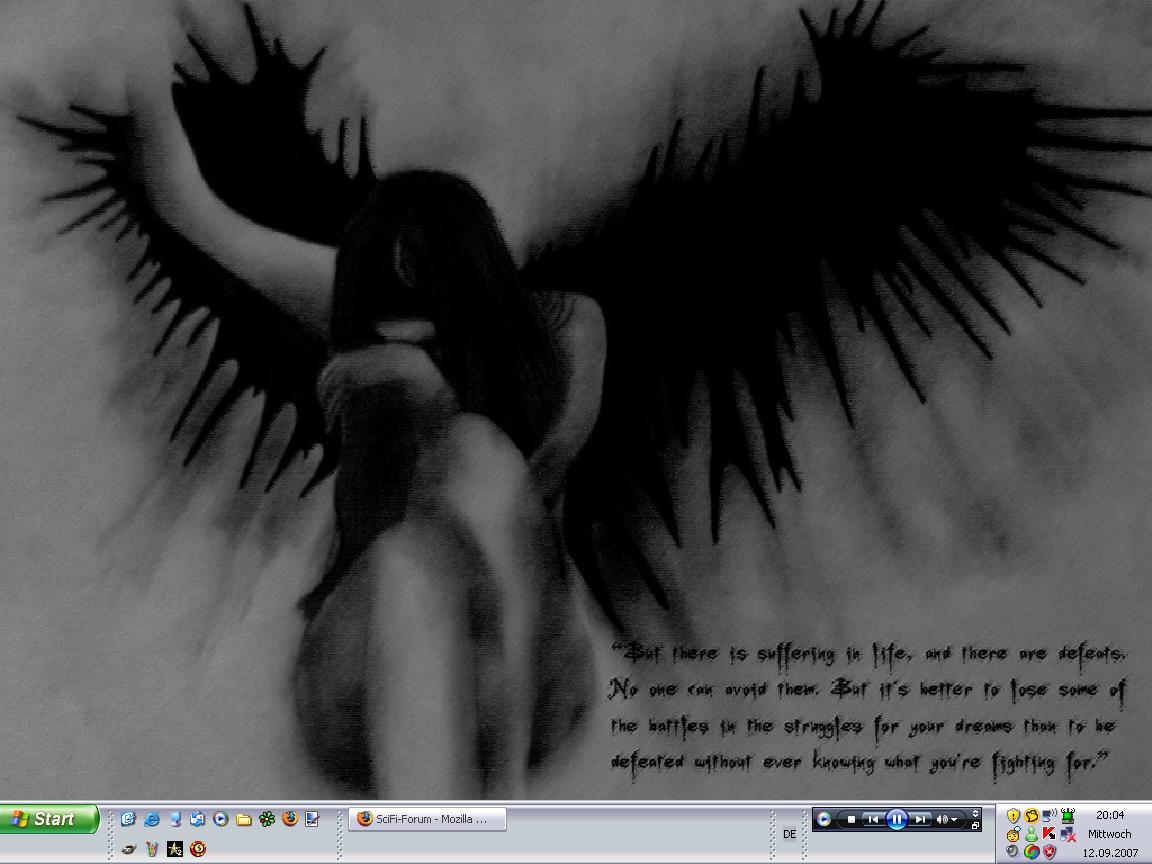
Task: Go to previous track in media toolbar
Action: click(x=873, y=819)
